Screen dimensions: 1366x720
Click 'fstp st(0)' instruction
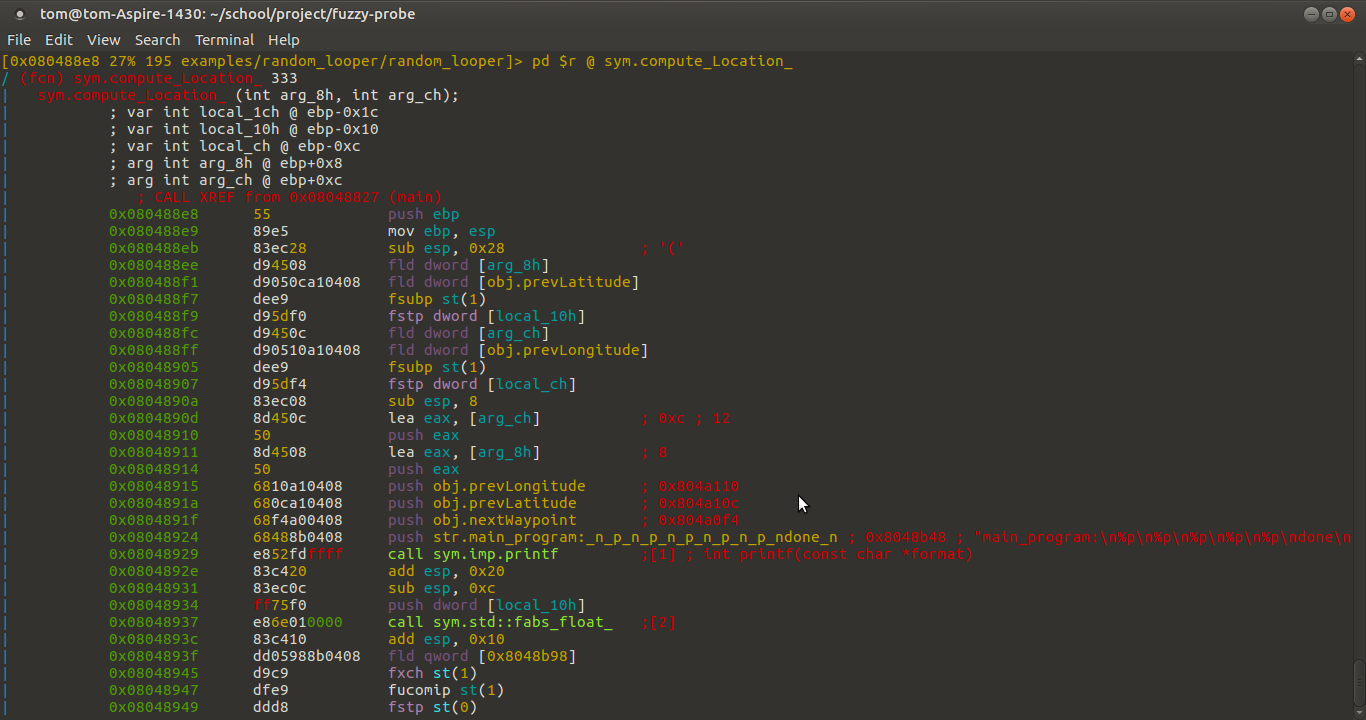pos(433,707)
